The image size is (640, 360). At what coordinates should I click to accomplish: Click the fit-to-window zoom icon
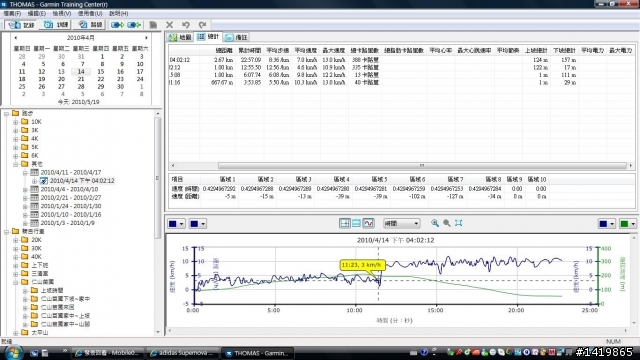tap(459, 223)
